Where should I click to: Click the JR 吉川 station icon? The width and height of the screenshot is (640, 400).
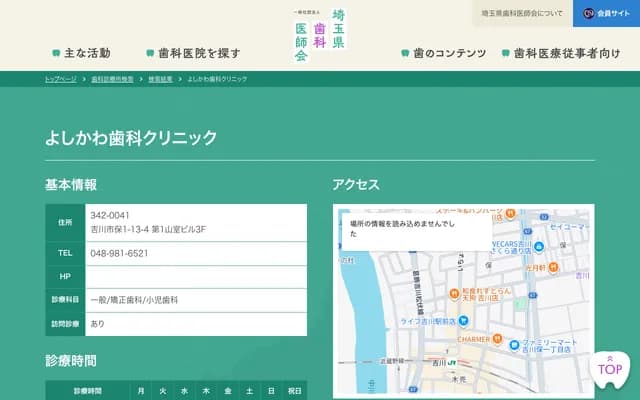coord(452,362)
